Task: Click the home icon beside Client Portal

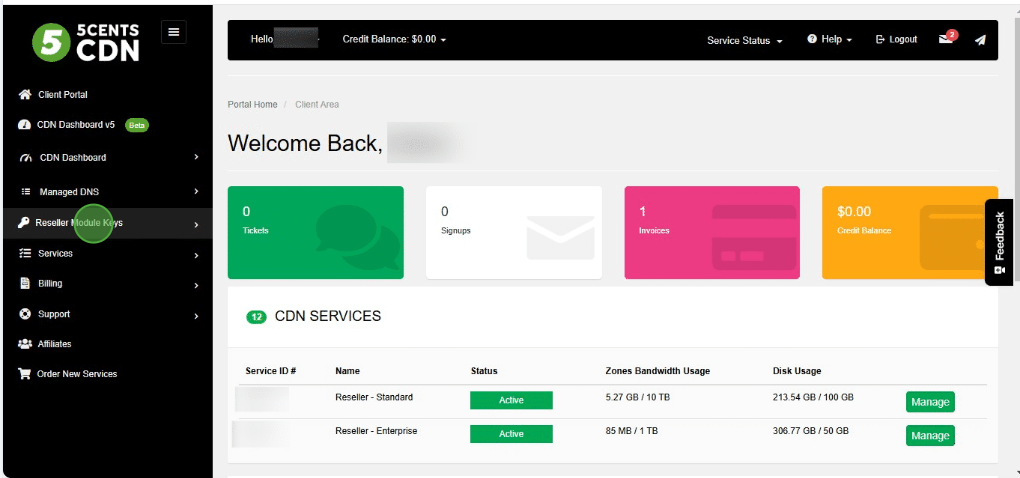Action: (25, 94)
